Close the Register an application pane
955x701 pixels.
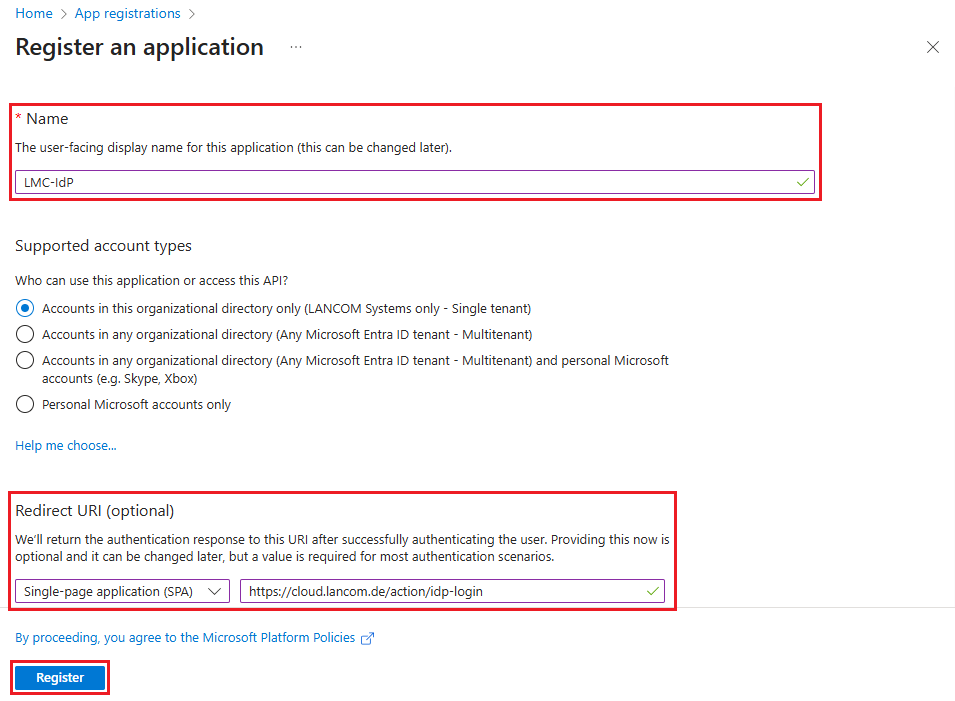[932, 47]
